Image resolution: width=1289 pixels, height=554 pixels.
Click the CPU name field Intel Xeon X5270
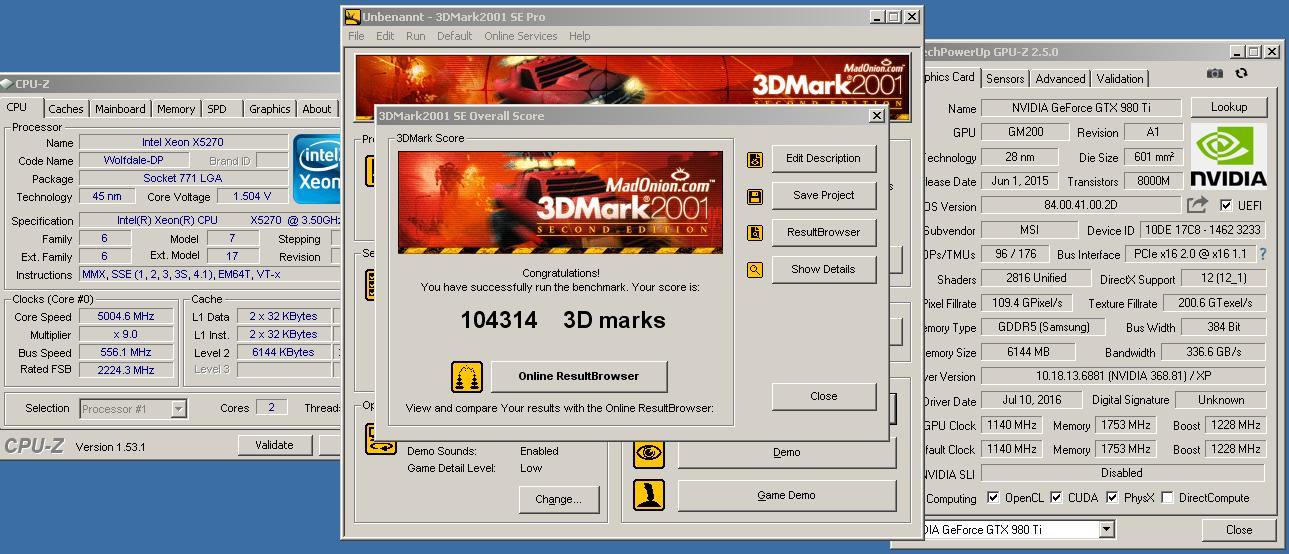pyautogui.click(x=182, y=143)
